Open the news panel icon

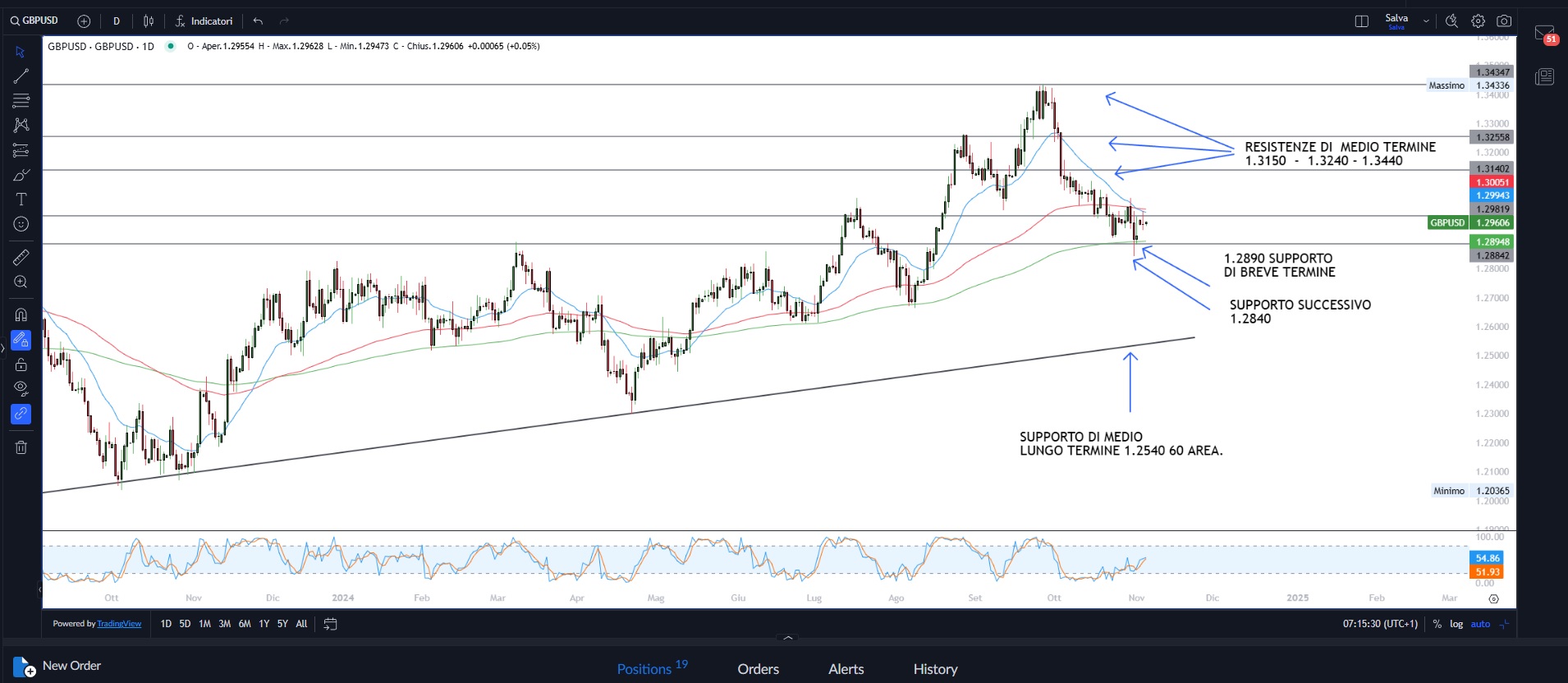point(1544,77)
